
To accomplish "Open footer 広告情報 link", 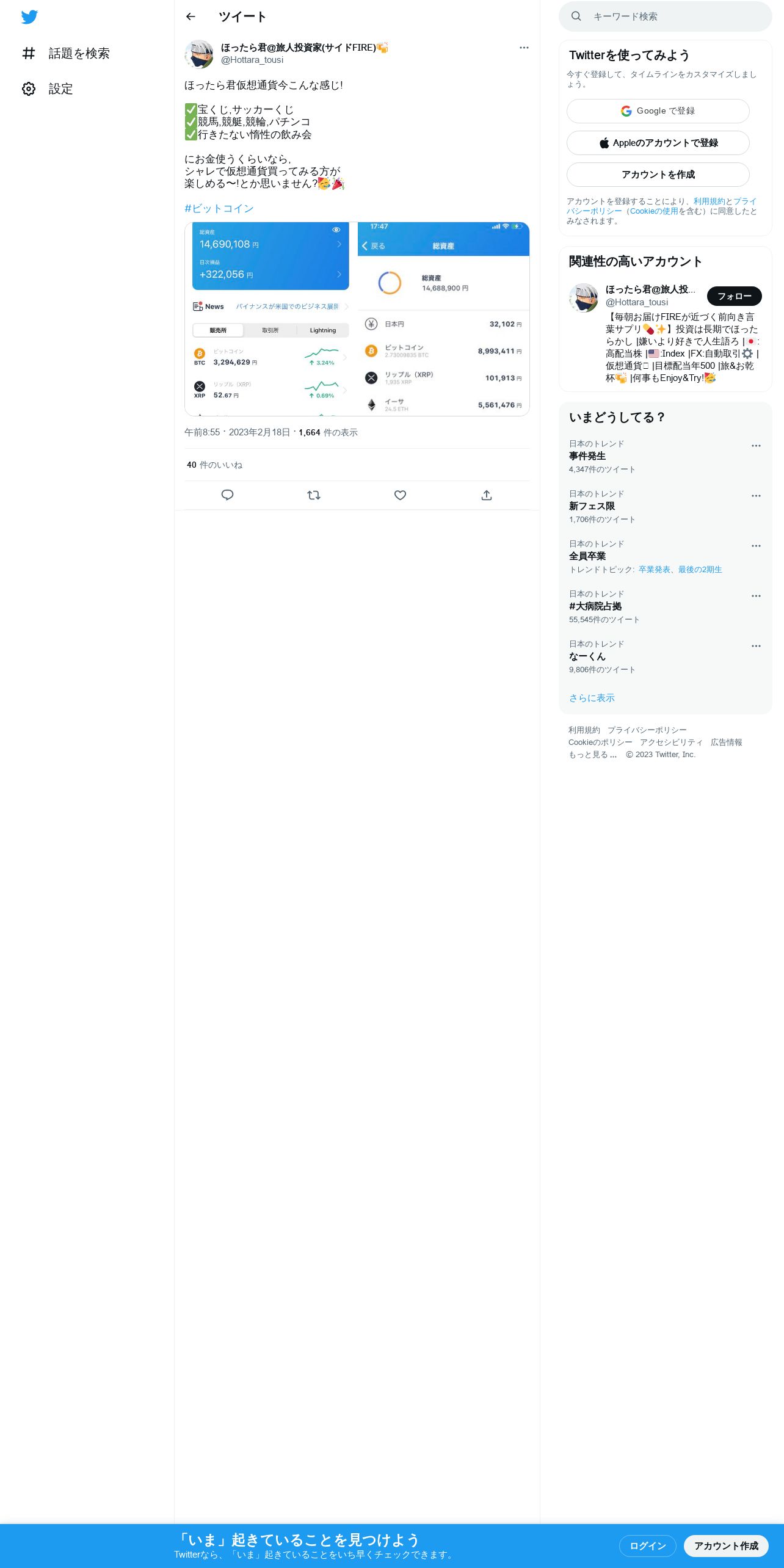I will (727, 742).
